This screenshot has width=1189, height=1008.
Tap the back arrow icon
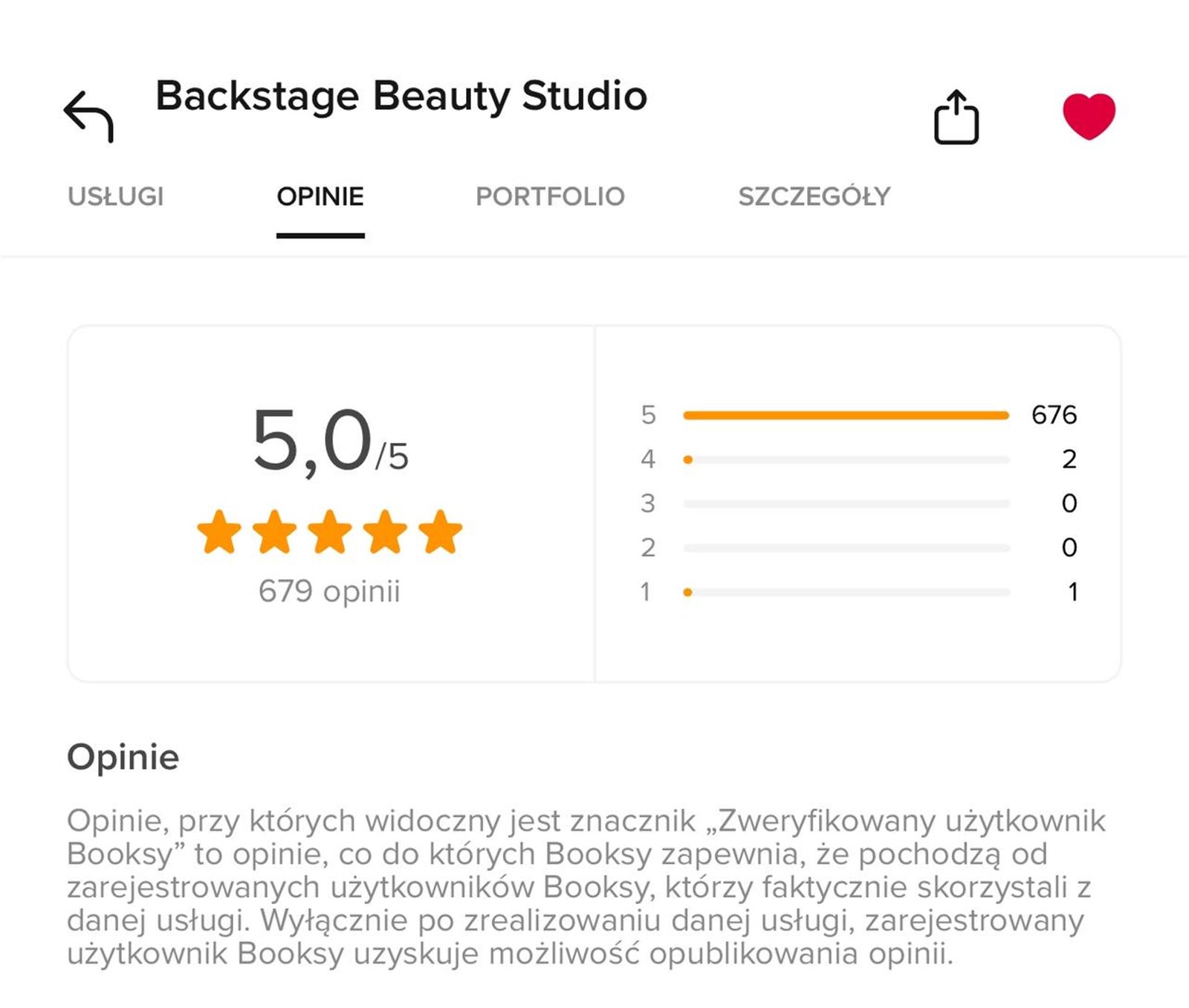[x=89, y=116]
